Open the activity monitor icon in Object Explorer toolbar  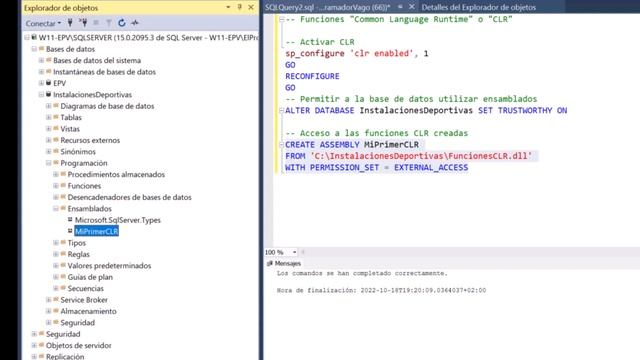click(135, 23)
